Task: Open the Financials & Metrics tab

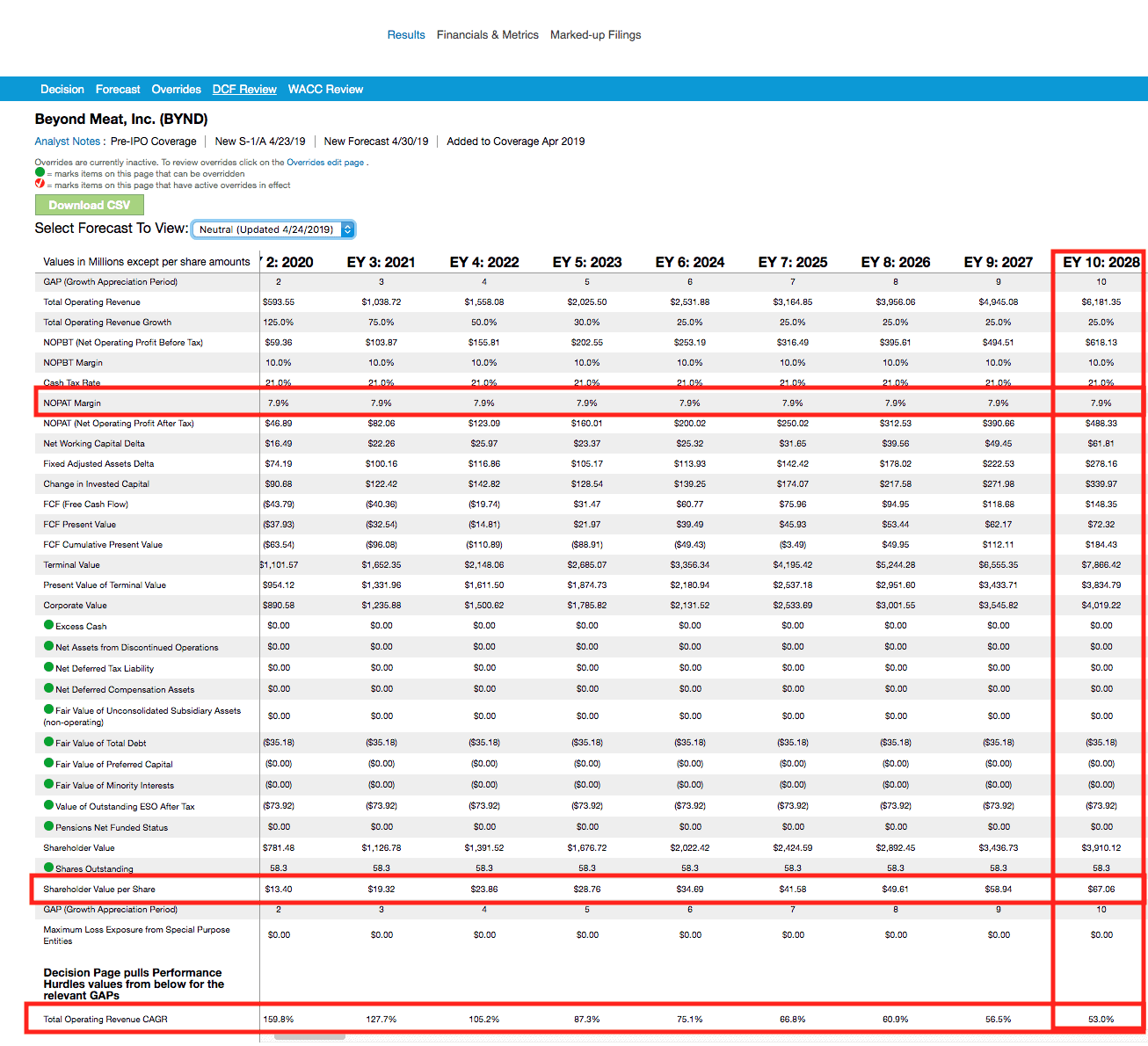Action: [x=488, y=35]
